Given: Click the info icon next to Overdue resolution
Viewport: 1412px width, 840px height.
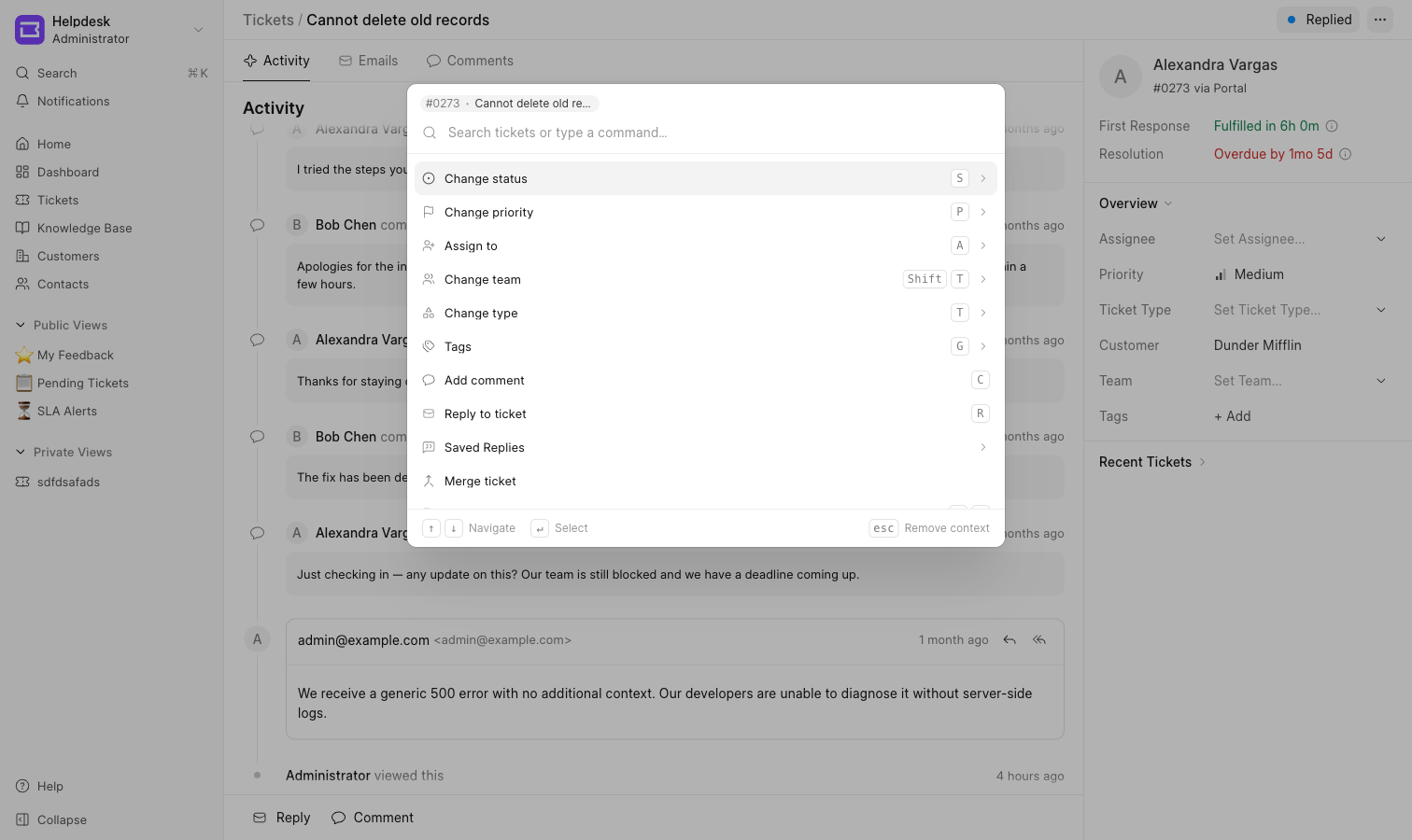Looking at the screenshot, I should (x=1346, y=154).
